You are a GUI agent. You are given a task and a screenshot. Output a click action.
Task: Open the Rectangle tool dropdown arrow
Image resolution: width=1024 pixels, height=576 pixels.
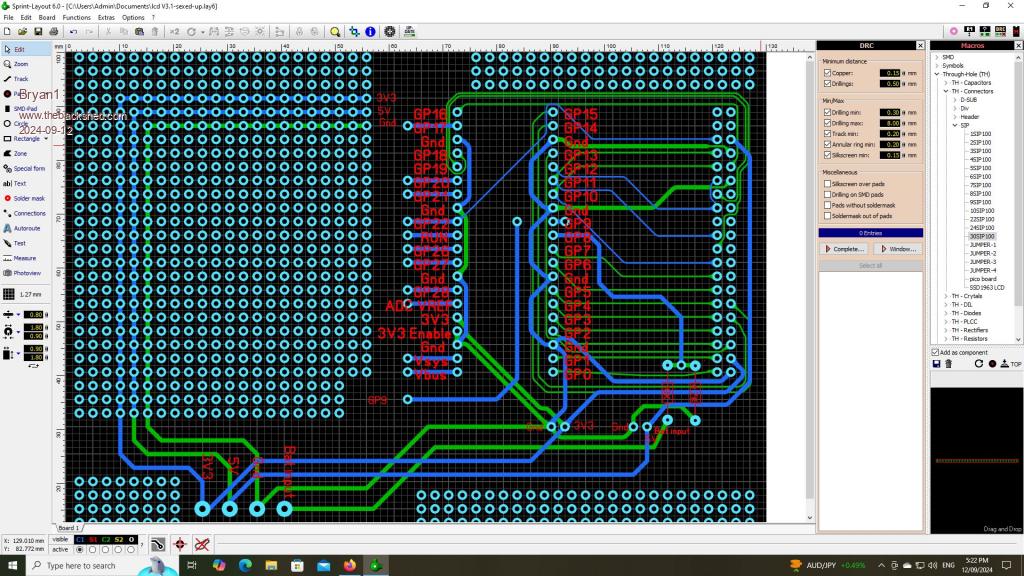point(46,138)
